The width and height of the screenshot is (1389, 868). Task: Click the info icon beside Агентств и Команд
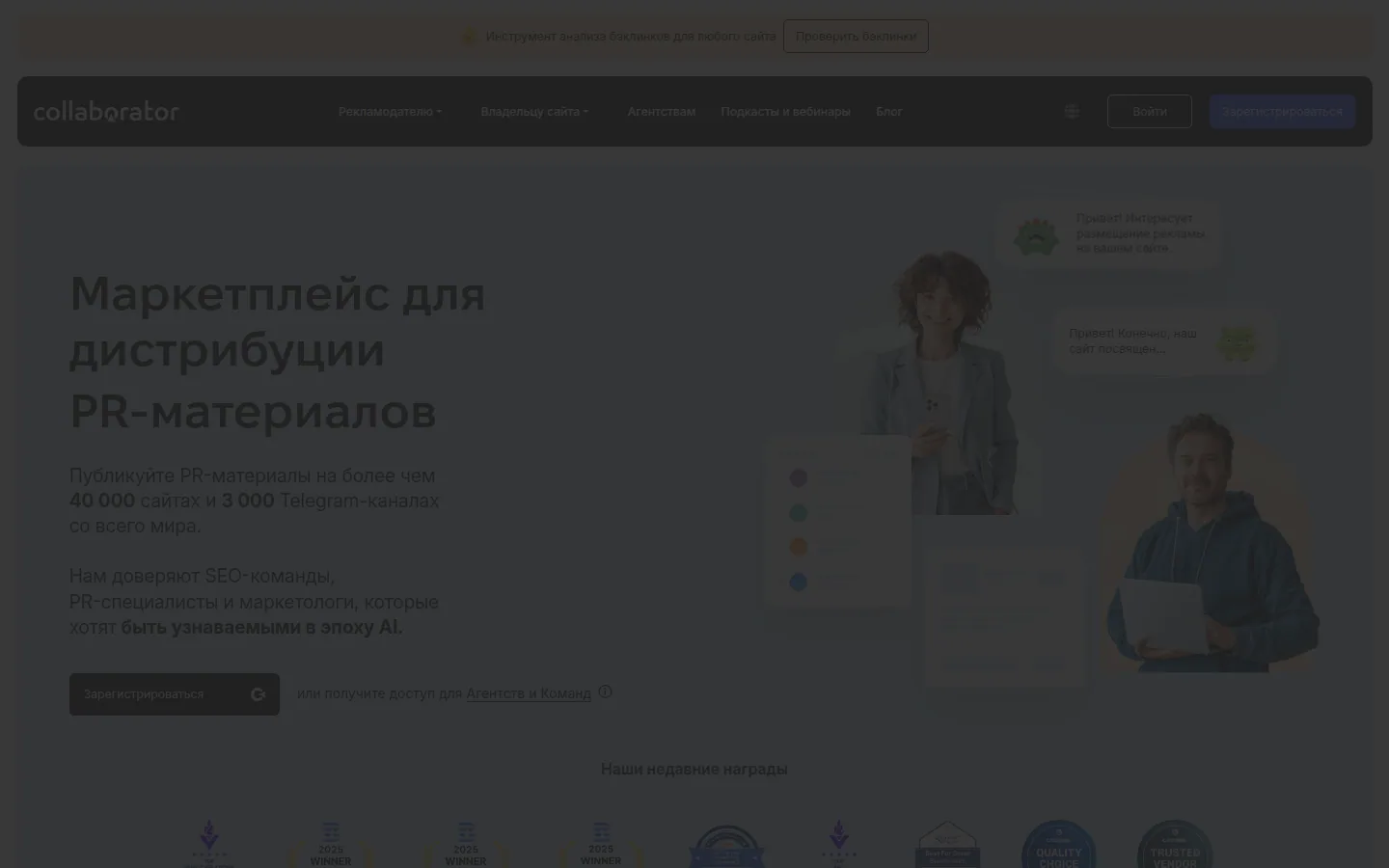(605, 692)
